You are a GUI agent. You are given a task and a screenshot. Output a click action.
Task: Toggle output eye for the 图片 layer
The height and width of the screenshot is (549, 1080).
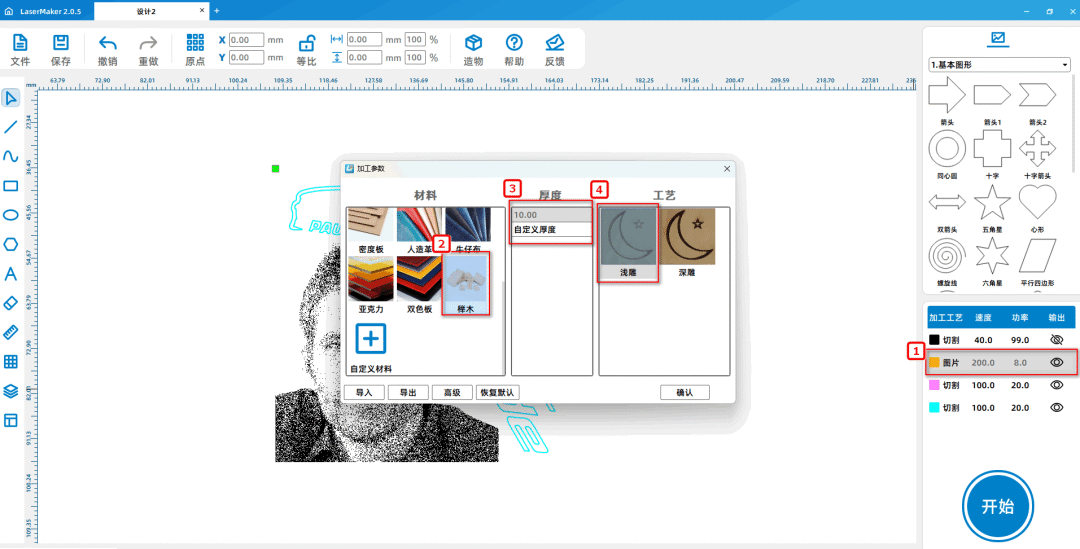[1057, 362]
